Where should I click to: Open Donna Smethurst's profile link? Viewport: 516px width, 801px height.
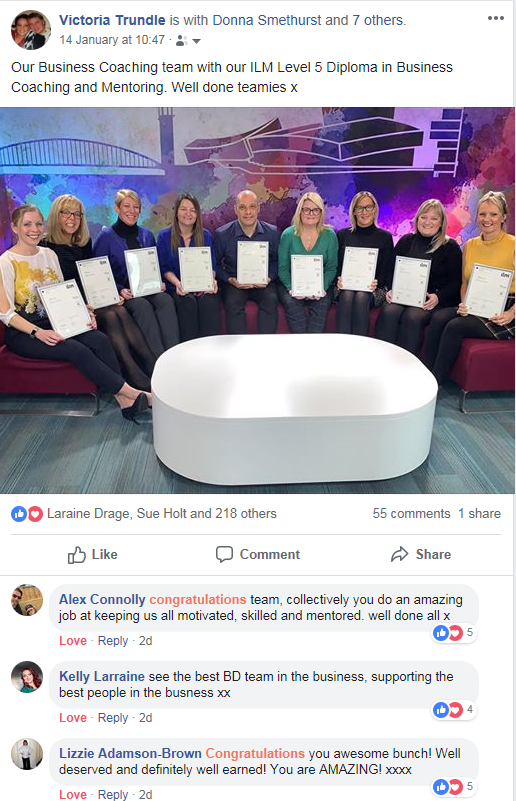coord(266,20)
